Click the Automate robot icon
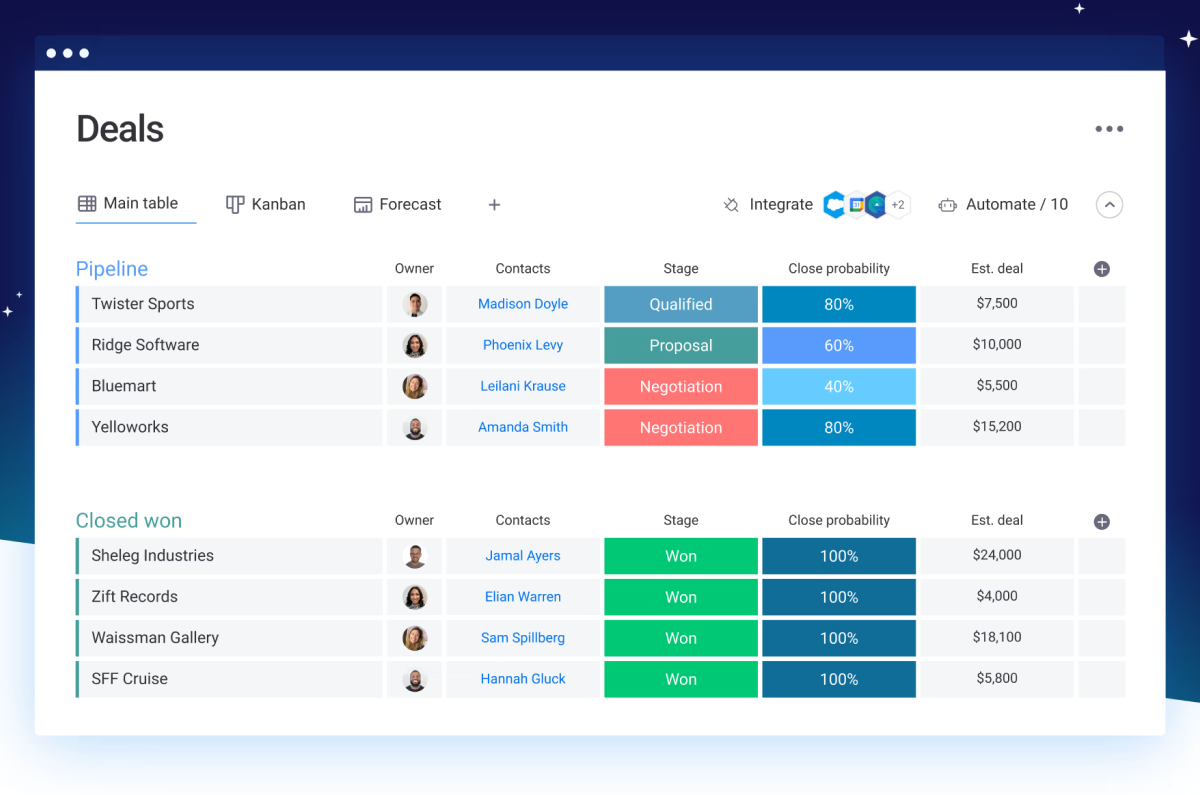 pyautogui.click(x=948, y=205)
